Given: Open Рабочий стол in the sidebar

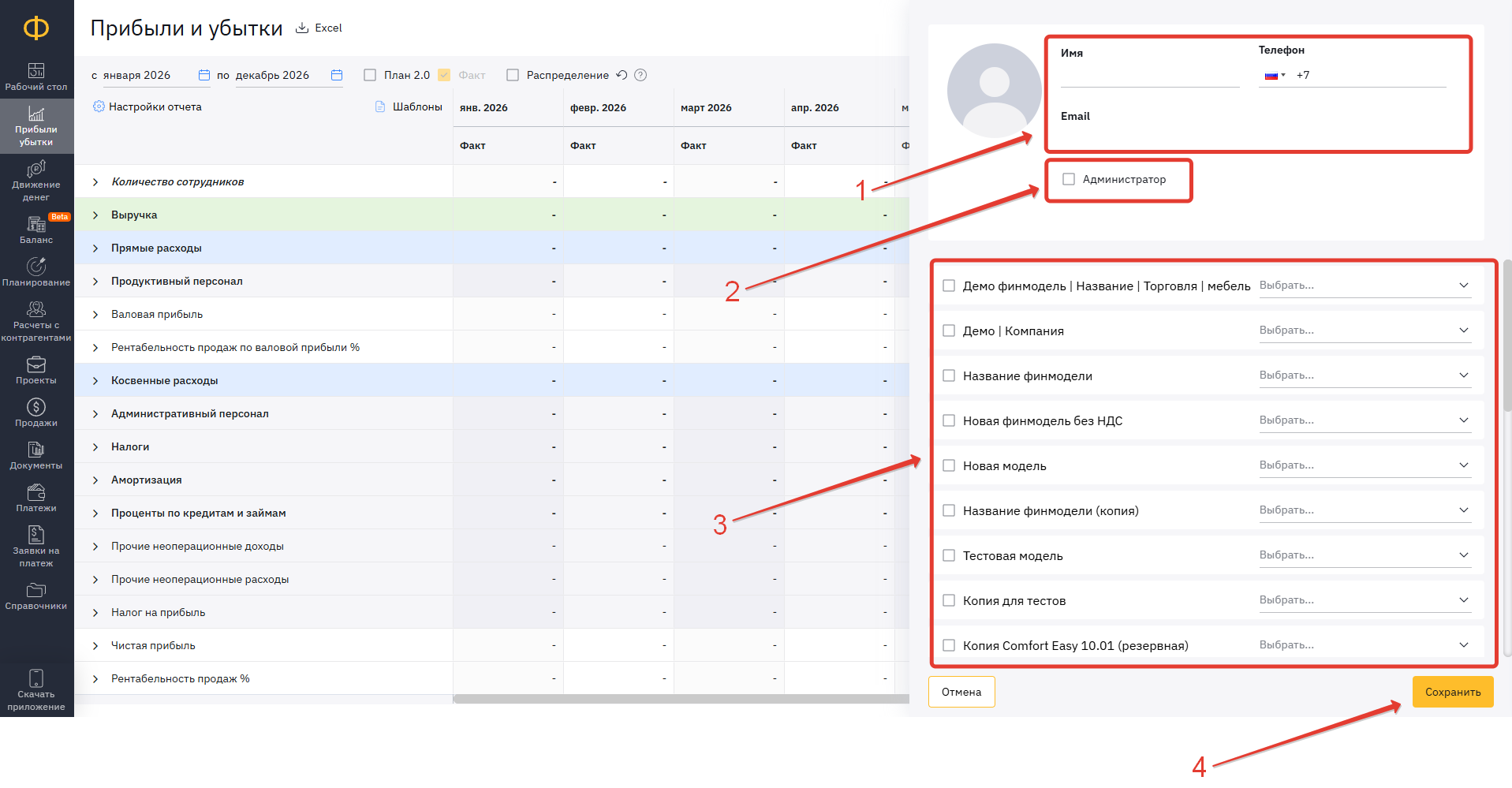Looking at the screenshot, I should (36, 77).
